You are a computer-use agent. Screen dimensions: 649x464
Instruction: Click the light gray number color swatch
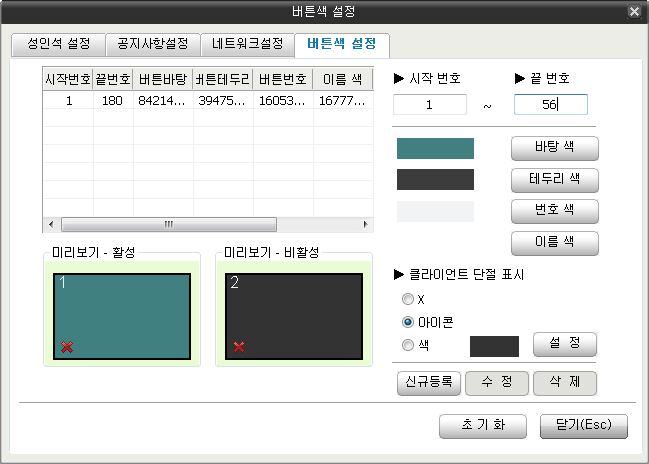pyautogui.click(x=435, y=211)
